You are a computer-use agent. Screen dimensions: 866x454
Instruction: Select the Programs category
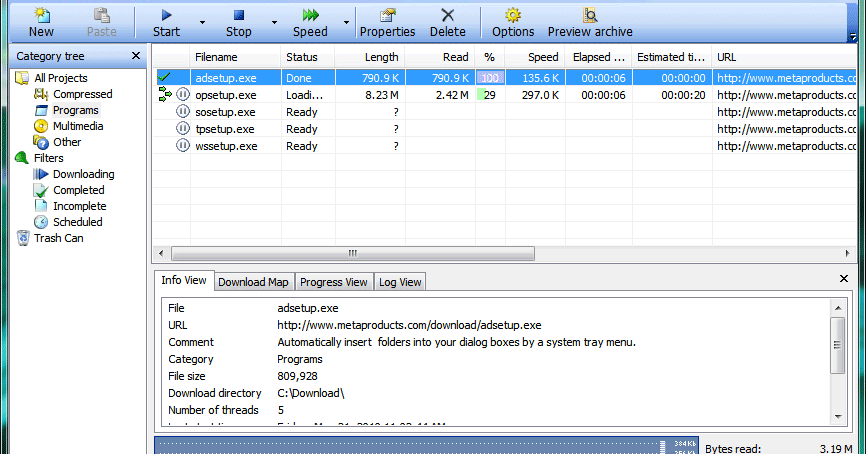coord(76,110)
